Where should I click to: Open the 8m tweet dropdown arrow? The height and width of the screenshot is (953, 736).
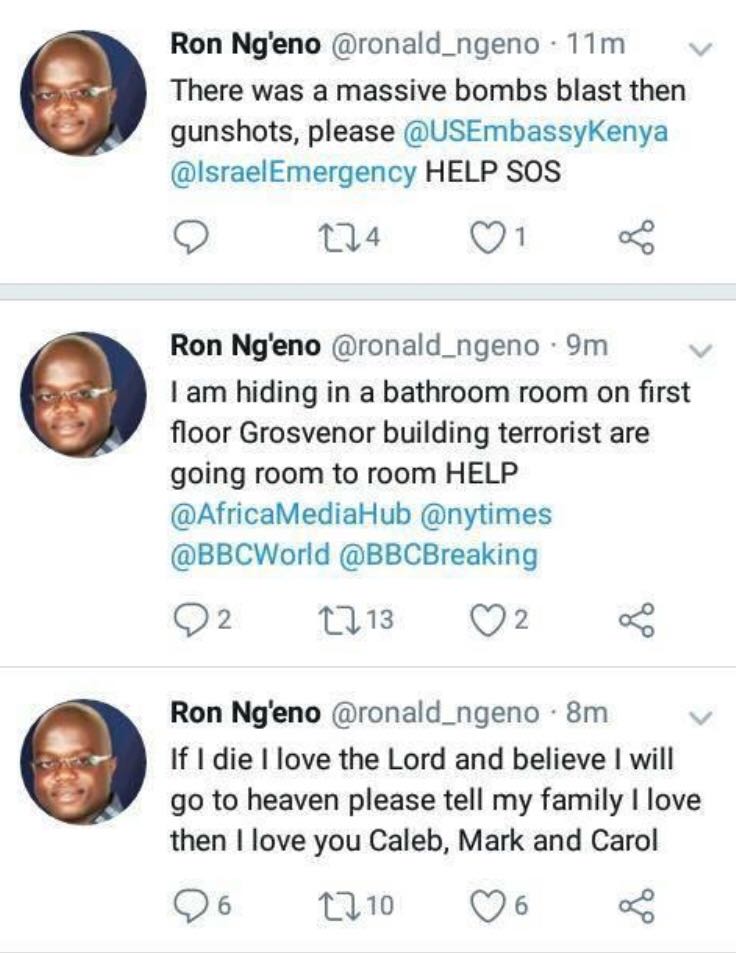(x=702, y=716)
